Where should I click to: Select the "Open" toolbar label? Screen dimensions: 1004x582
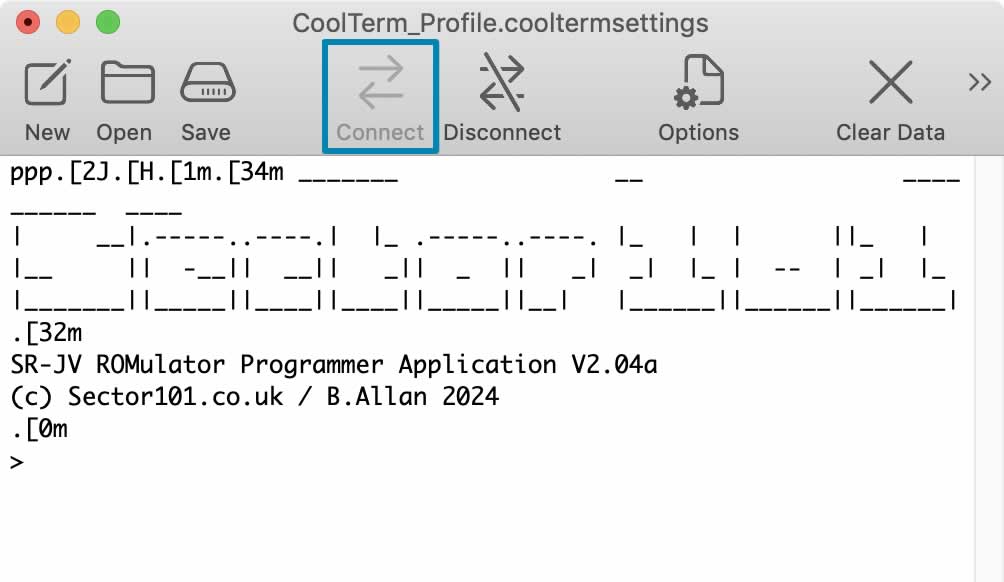click(x=124, y=133)
